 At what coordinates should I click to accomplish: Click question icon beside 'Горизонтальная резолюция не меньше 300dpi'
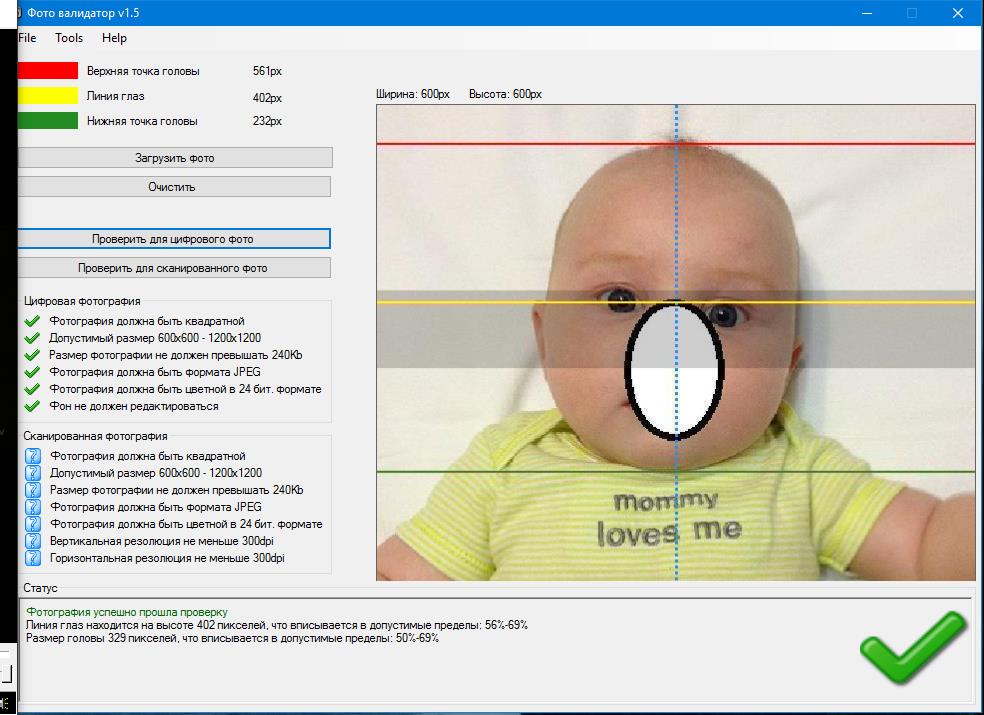pos(33,557)
